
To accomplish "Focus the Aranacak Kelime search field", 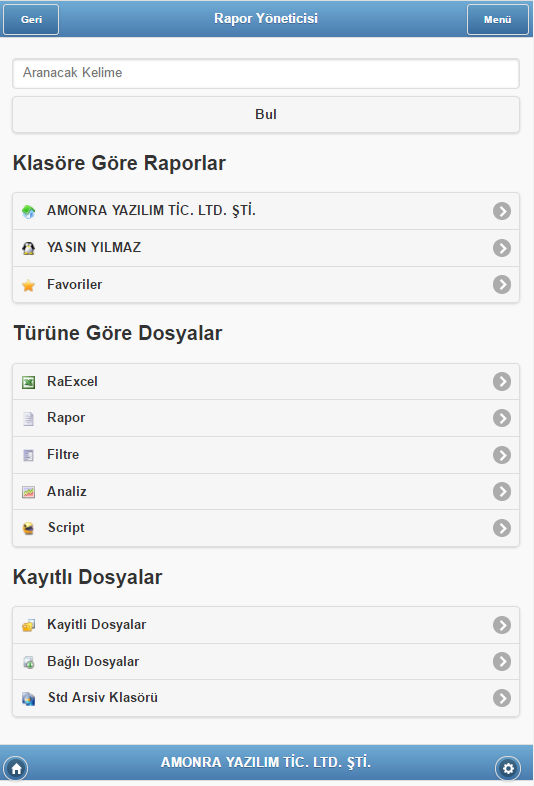I will tap(266, 73).
